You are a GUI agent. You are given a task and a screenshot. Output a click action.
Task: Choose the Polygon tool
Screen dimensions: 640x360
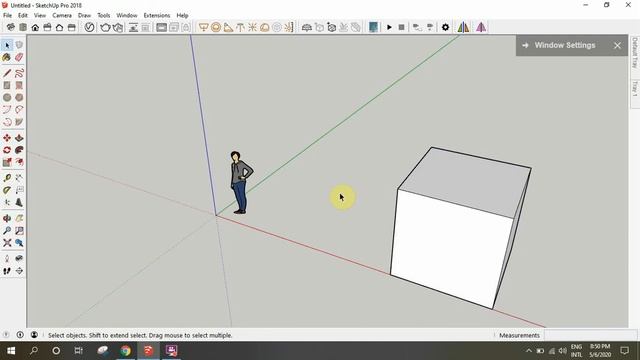click(x=19, y=98)
